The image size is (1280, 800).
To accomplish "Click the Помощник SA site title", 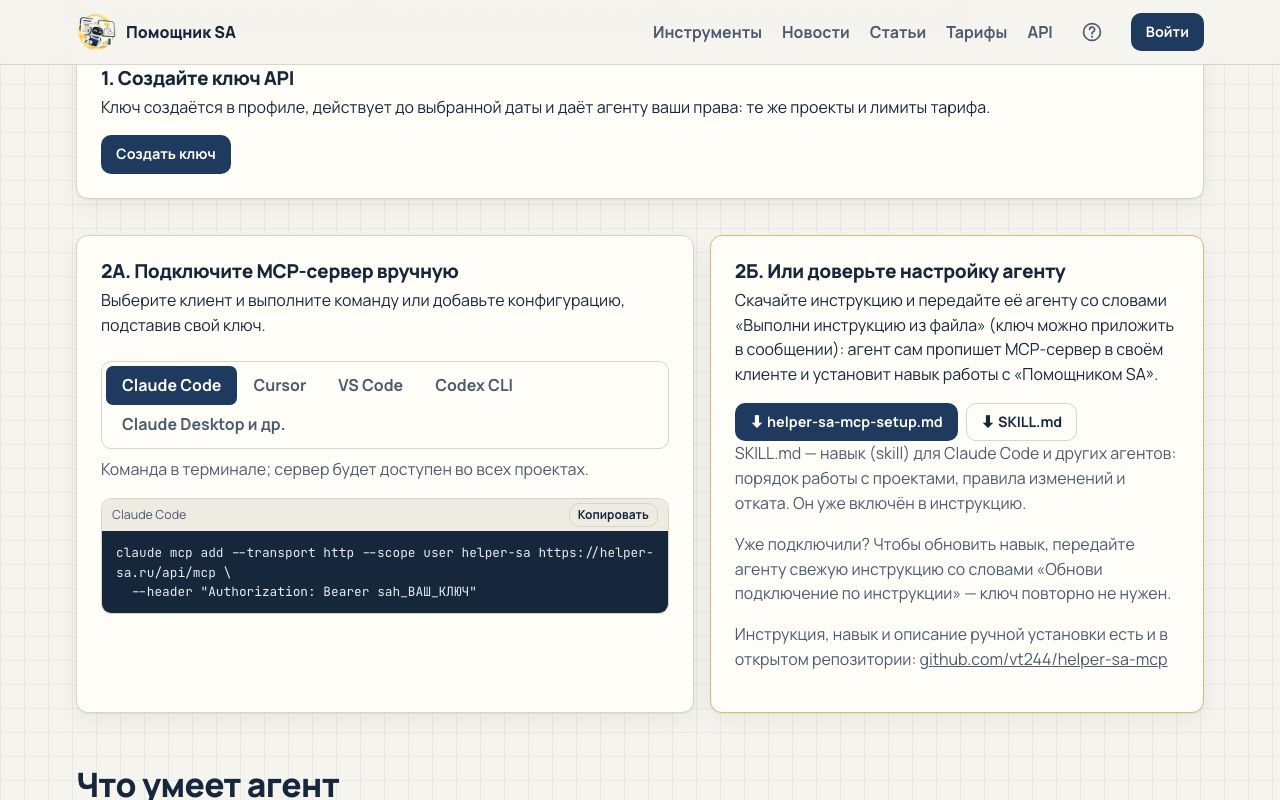I will (x=181, y=32).
